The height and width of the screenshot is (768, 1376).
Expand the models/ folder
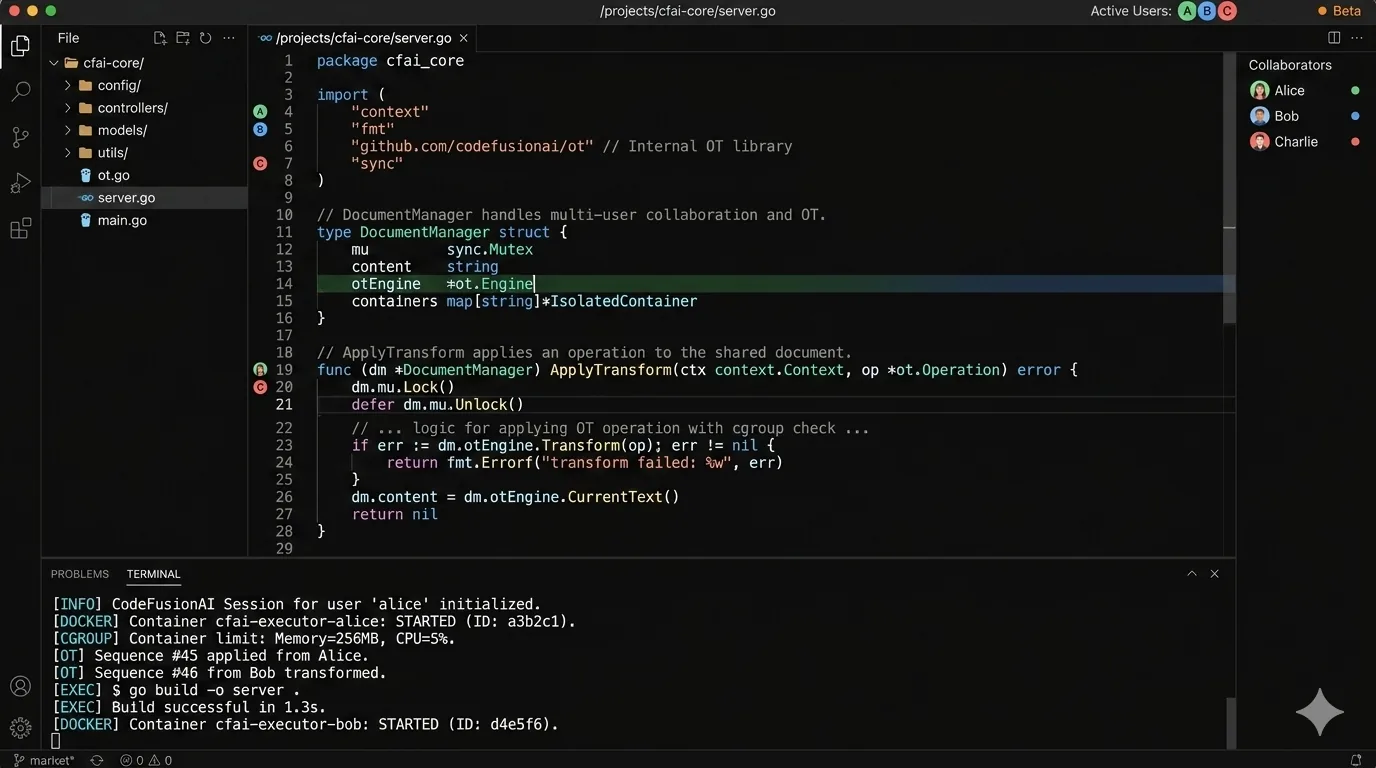[68, 131]
